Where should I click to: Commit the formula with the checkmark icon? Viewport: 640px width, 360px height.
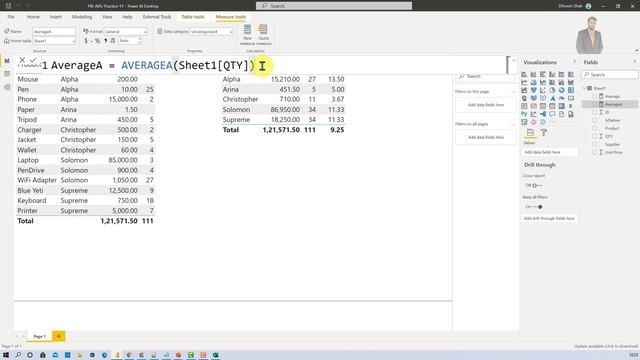33,60
